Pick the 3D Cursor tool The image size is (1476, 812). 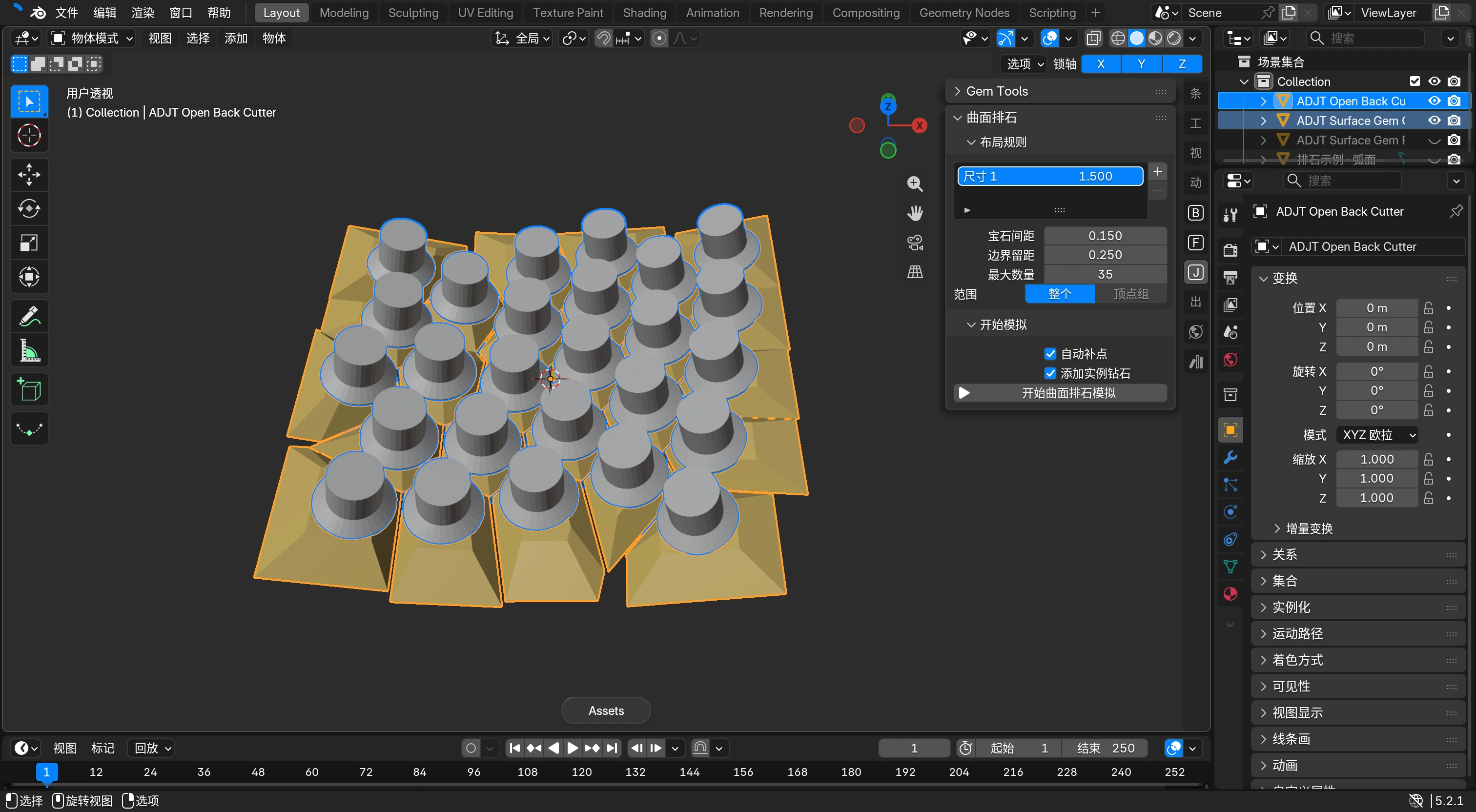click(x=29, y=136)
